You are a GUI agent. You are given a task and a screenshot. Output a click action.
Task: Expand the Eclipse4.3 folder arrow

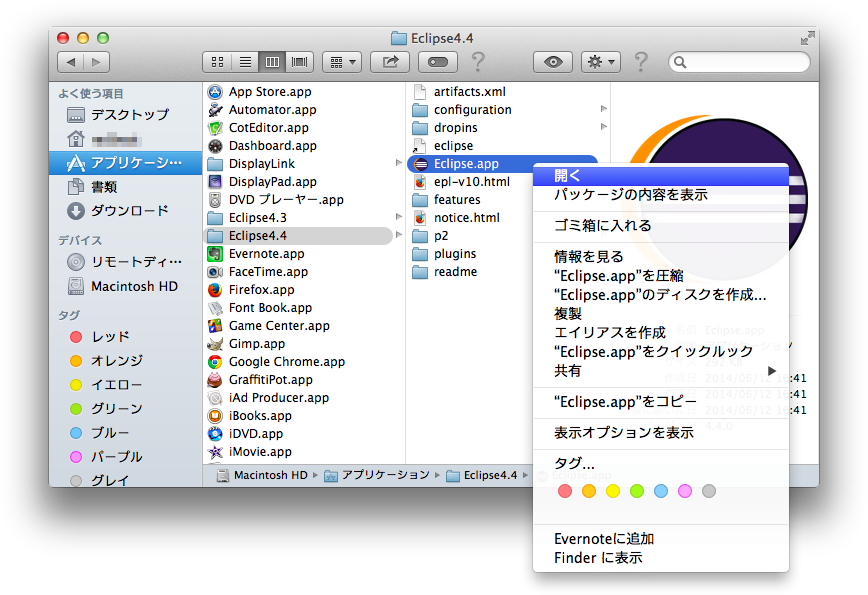point(399,217)
